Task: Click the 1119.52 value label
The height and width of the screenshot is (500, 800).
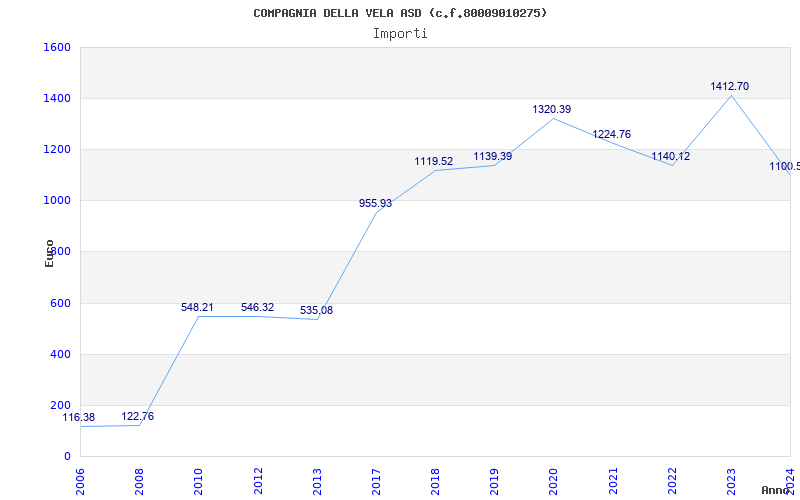Action: 434,162
